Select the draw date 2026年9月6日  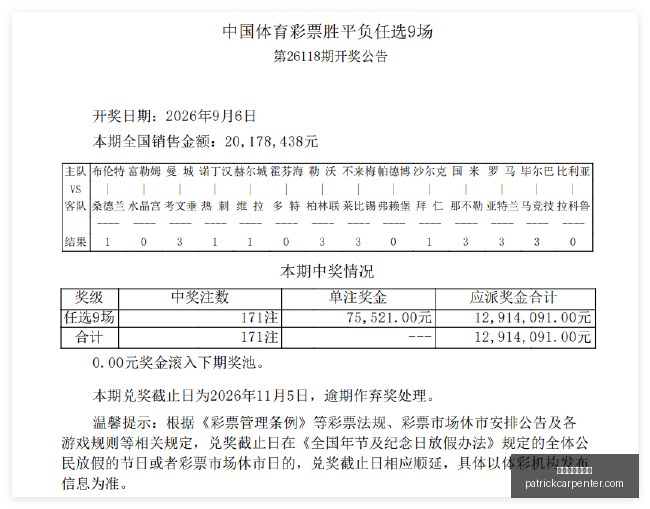(x=211, y=116)
